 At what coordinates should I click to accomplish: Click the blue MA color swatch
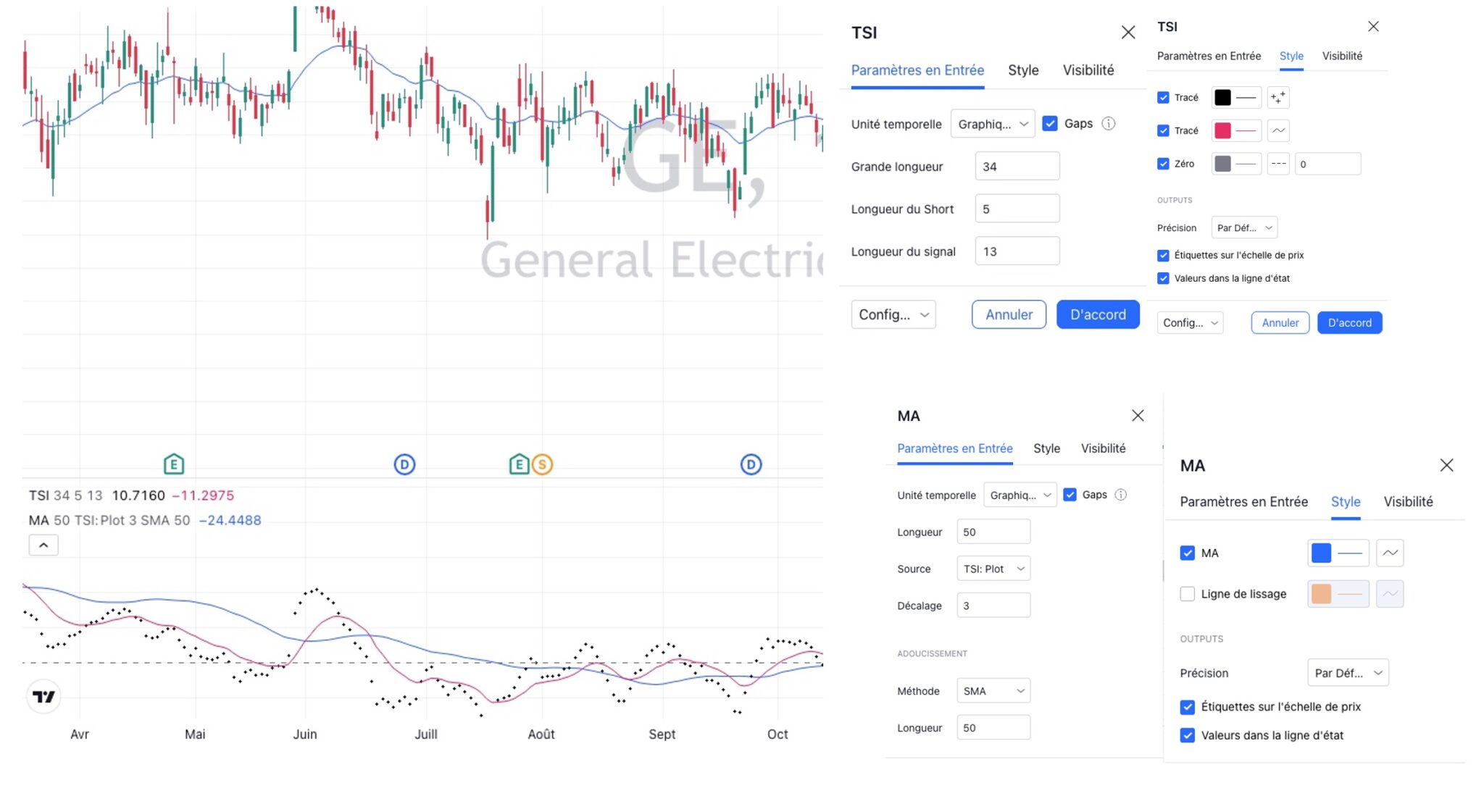(x=1321, y=553)
